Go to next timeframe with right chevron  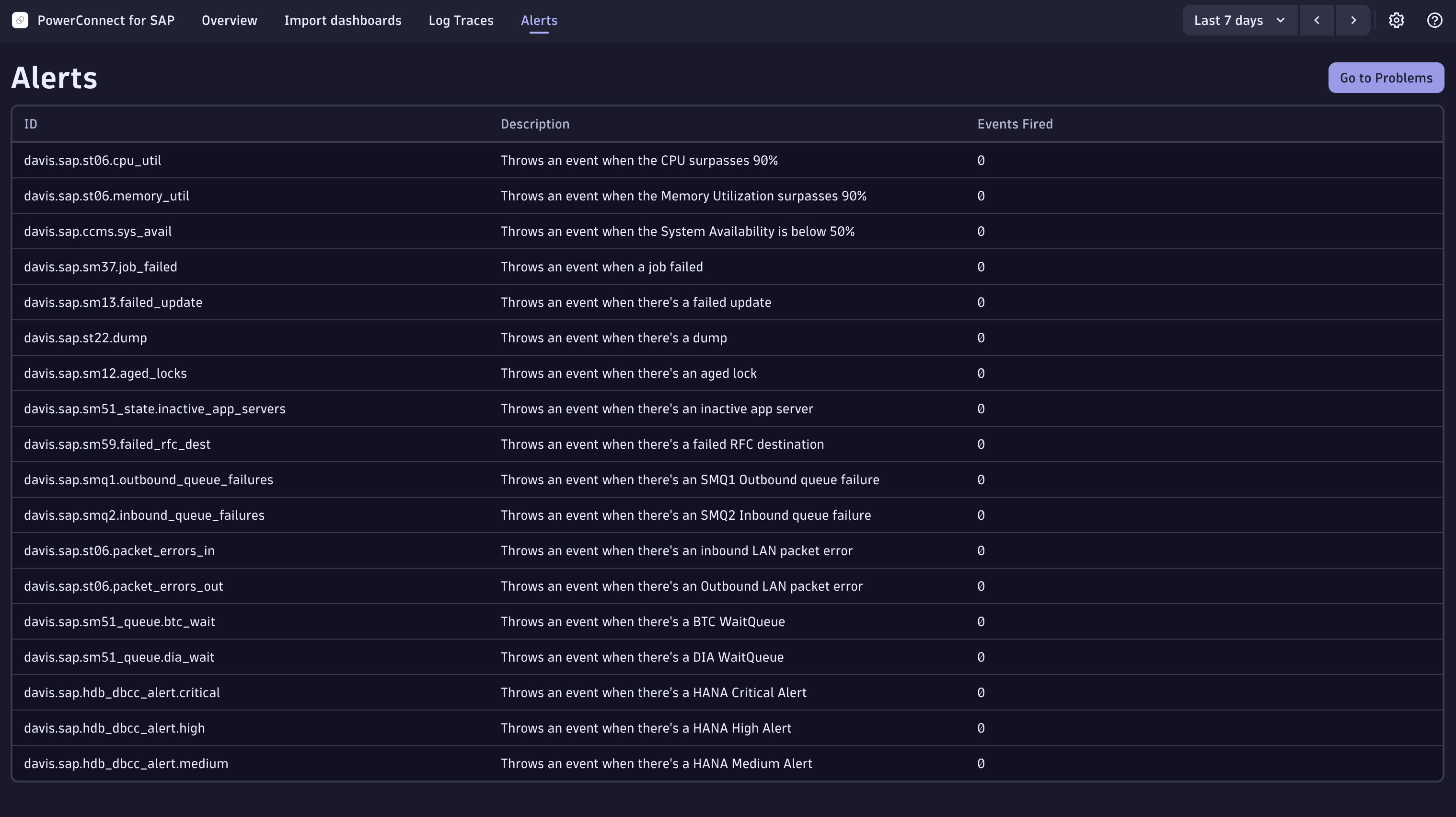coord(1353,20)
